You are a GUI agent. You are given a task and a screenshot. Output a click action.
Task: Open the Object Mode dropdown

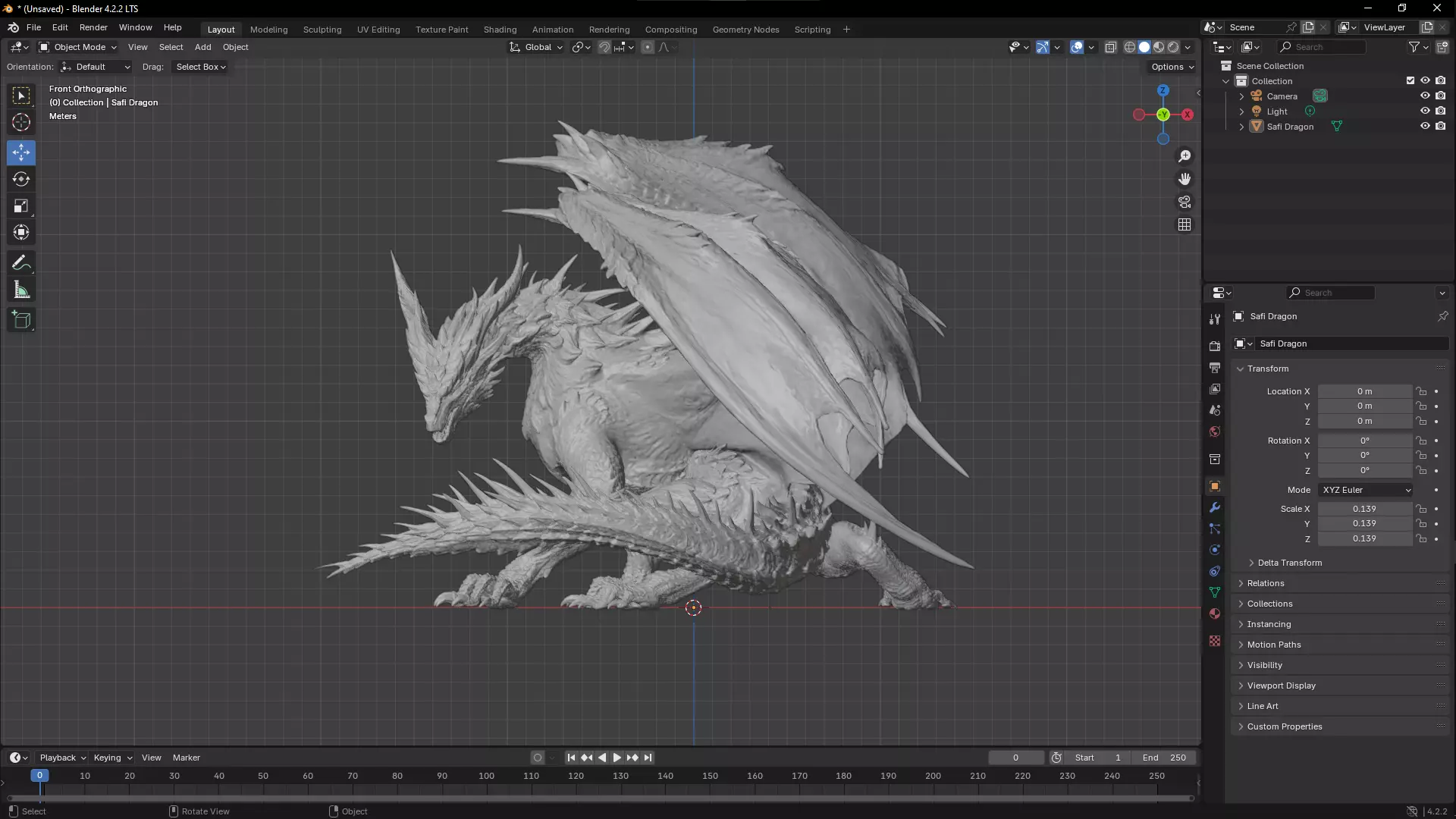78,47
